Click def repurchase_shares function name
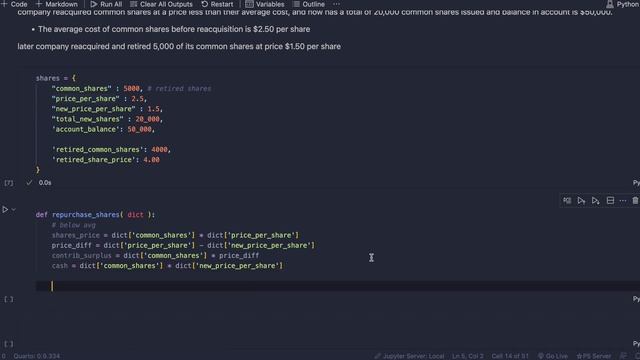Viewport: 640px width, 360px height. (85, 215)
